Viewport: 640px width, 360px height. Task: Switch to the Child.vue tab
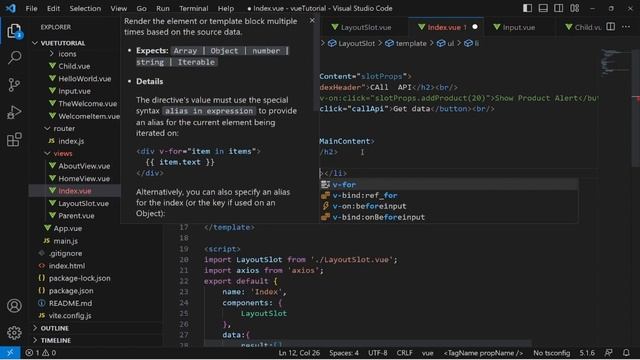tap(583, 27)
